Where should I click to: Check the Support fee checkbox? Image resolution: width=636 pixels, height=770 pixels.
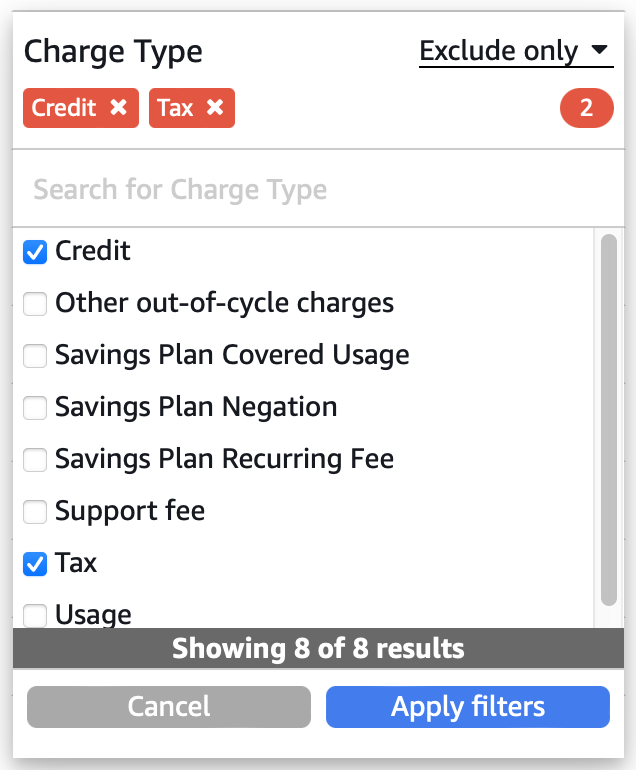[x=35, y=512]
